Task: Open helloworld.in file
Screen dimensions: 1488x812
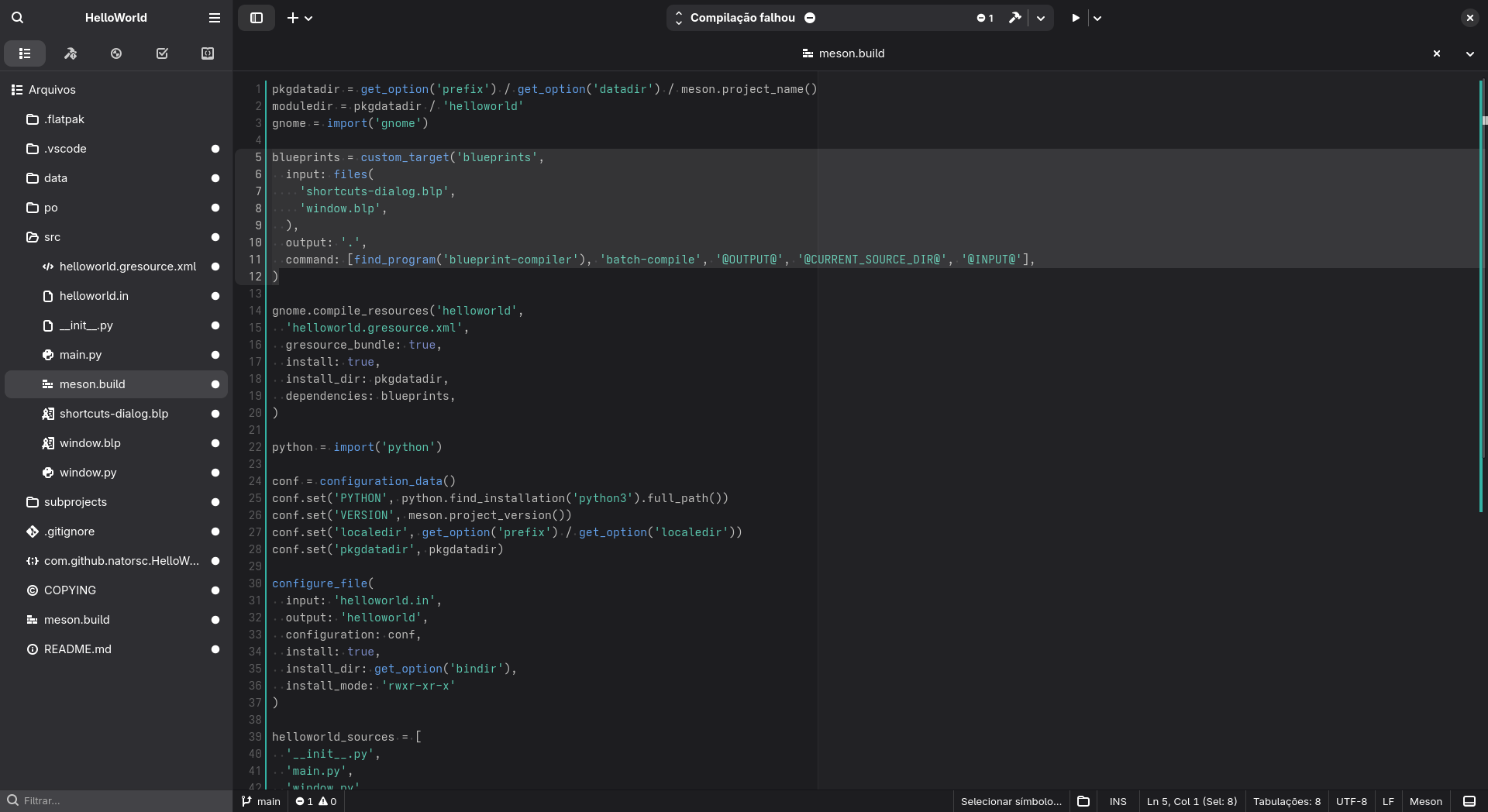Action: click(x=116, y=296)
